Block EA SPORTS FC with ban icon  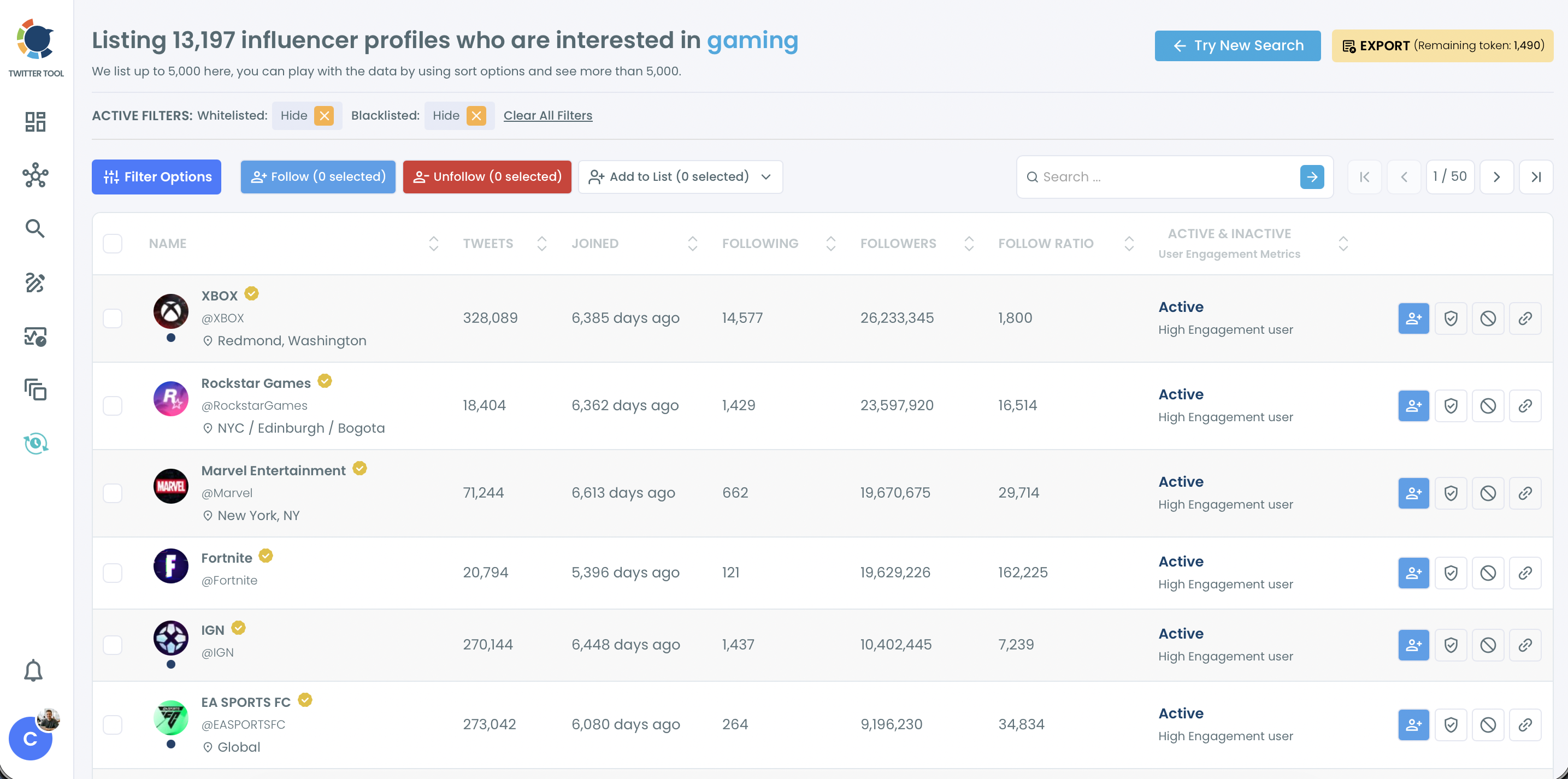tap(1488, 725)
